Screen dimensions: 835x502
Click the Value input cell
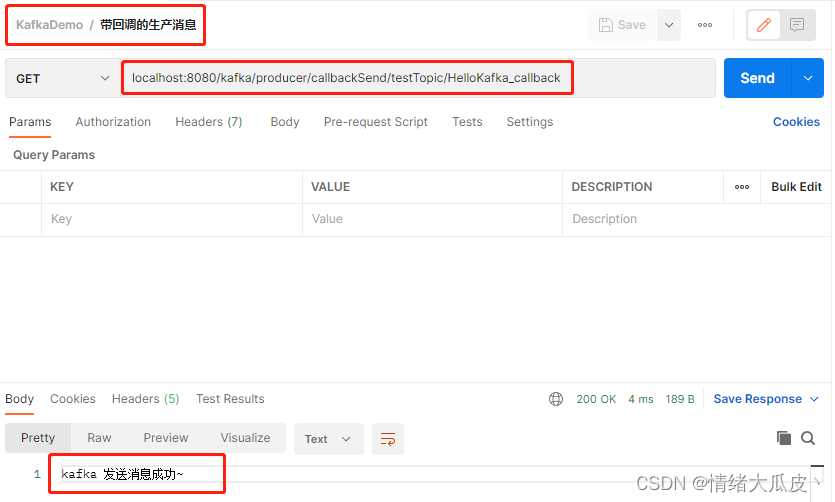tap(432, 219)
